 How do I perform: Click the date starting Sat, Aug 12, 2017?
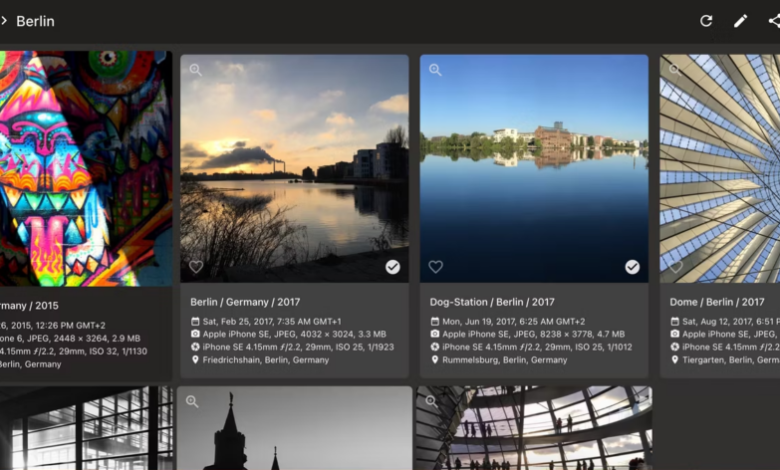pos(731,321)
